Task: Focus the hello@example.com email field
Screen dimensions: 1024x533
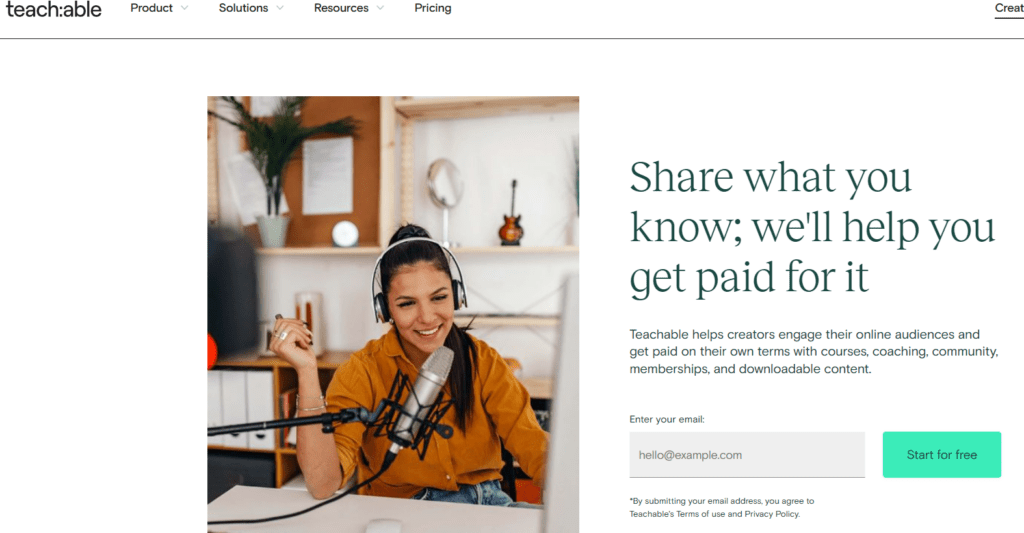Action: pyautogui.click(x=747, y=455)
